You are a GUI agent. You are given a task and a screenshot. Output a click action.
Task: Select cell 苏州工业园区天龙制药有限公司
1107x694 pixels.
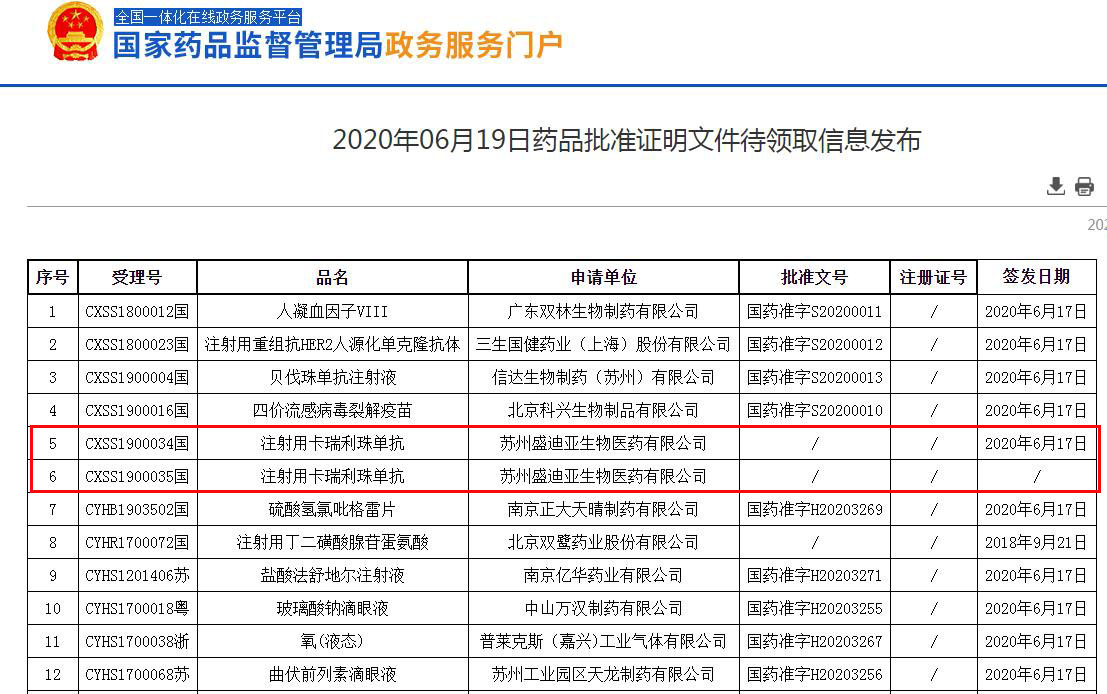coord(604,674)
